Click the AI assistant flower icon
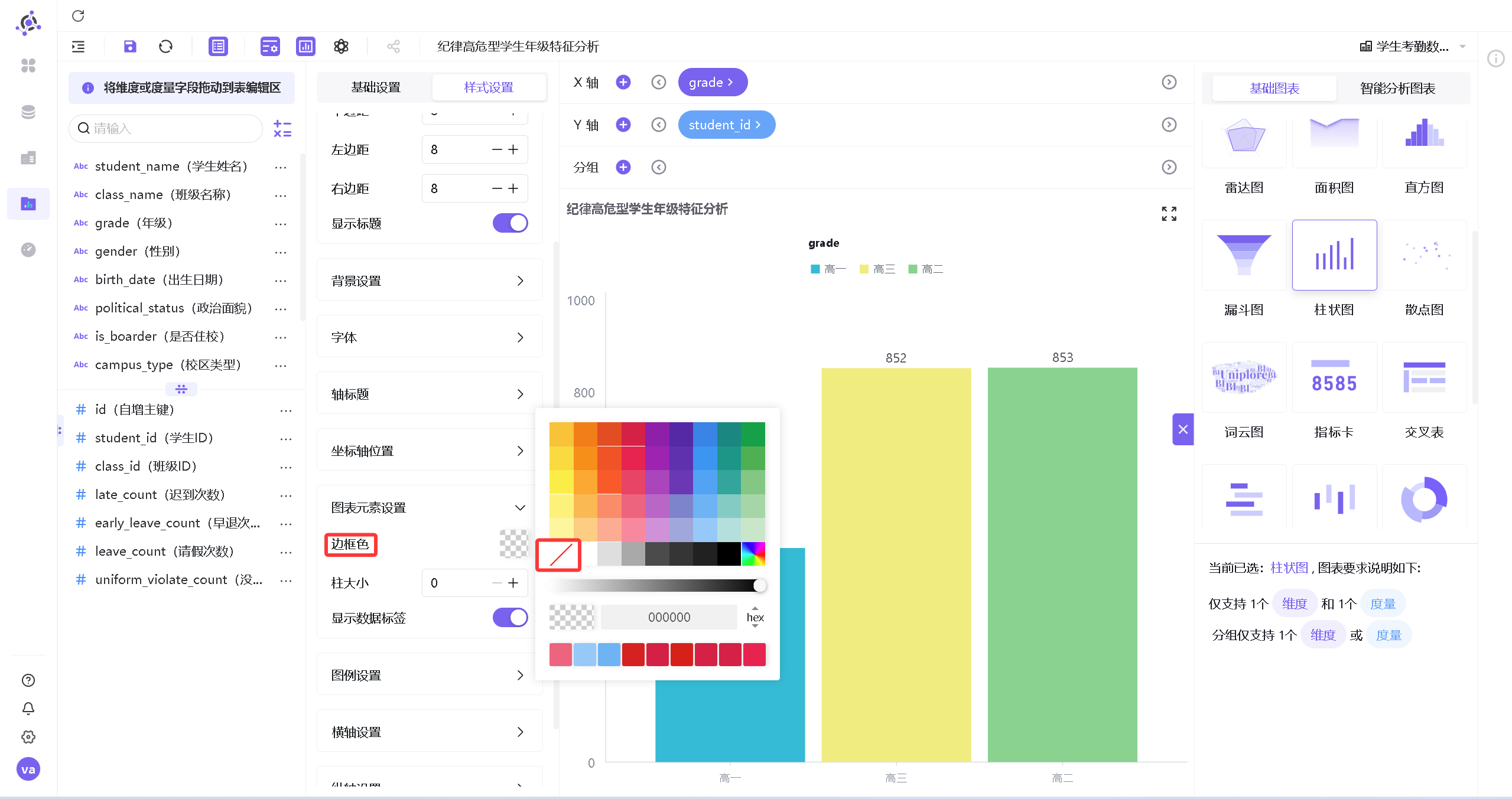 (342, 47)
